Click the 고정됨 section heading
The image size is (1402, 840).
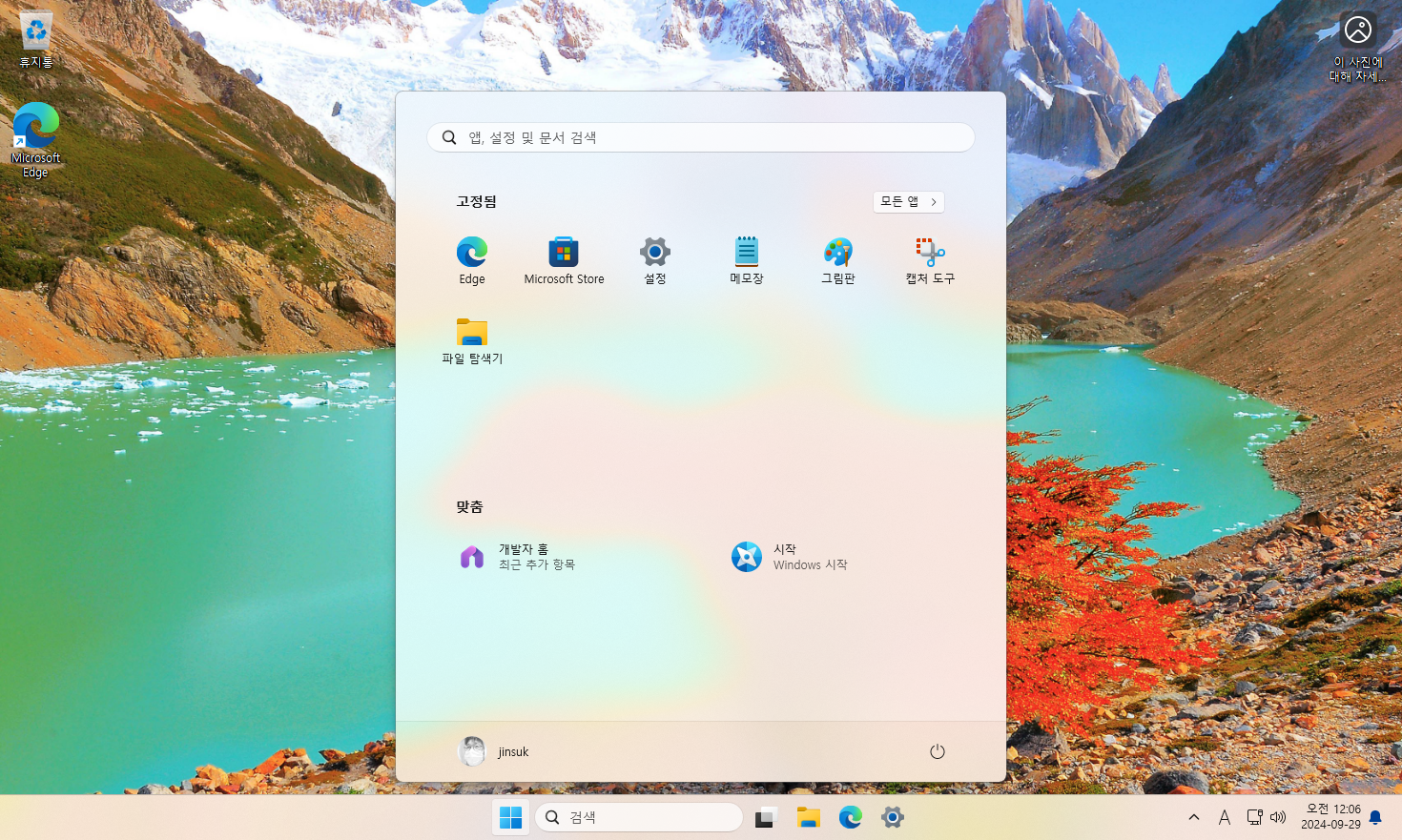coord(476,201)
